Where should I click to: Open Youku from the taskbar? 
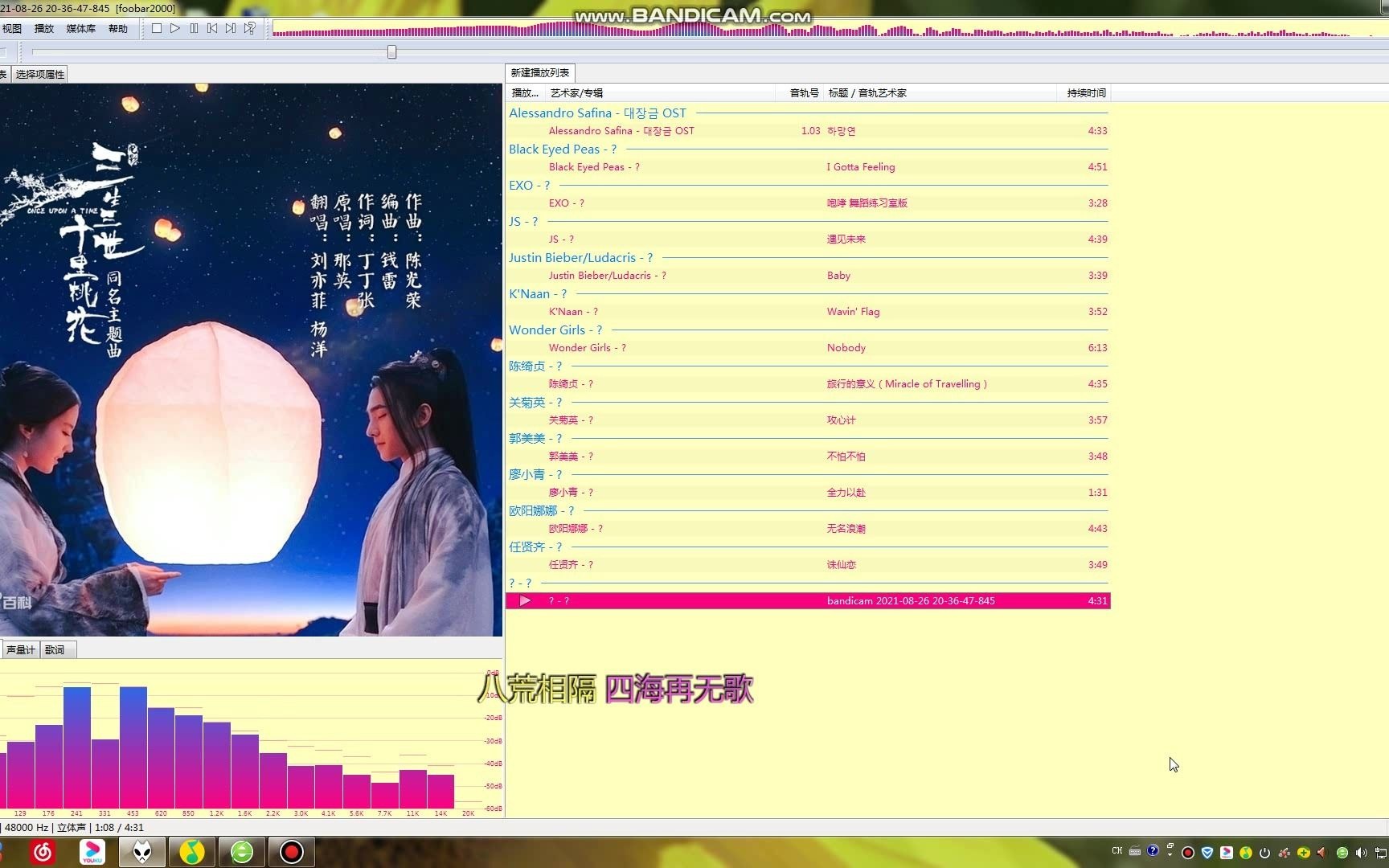pos(92,852)
